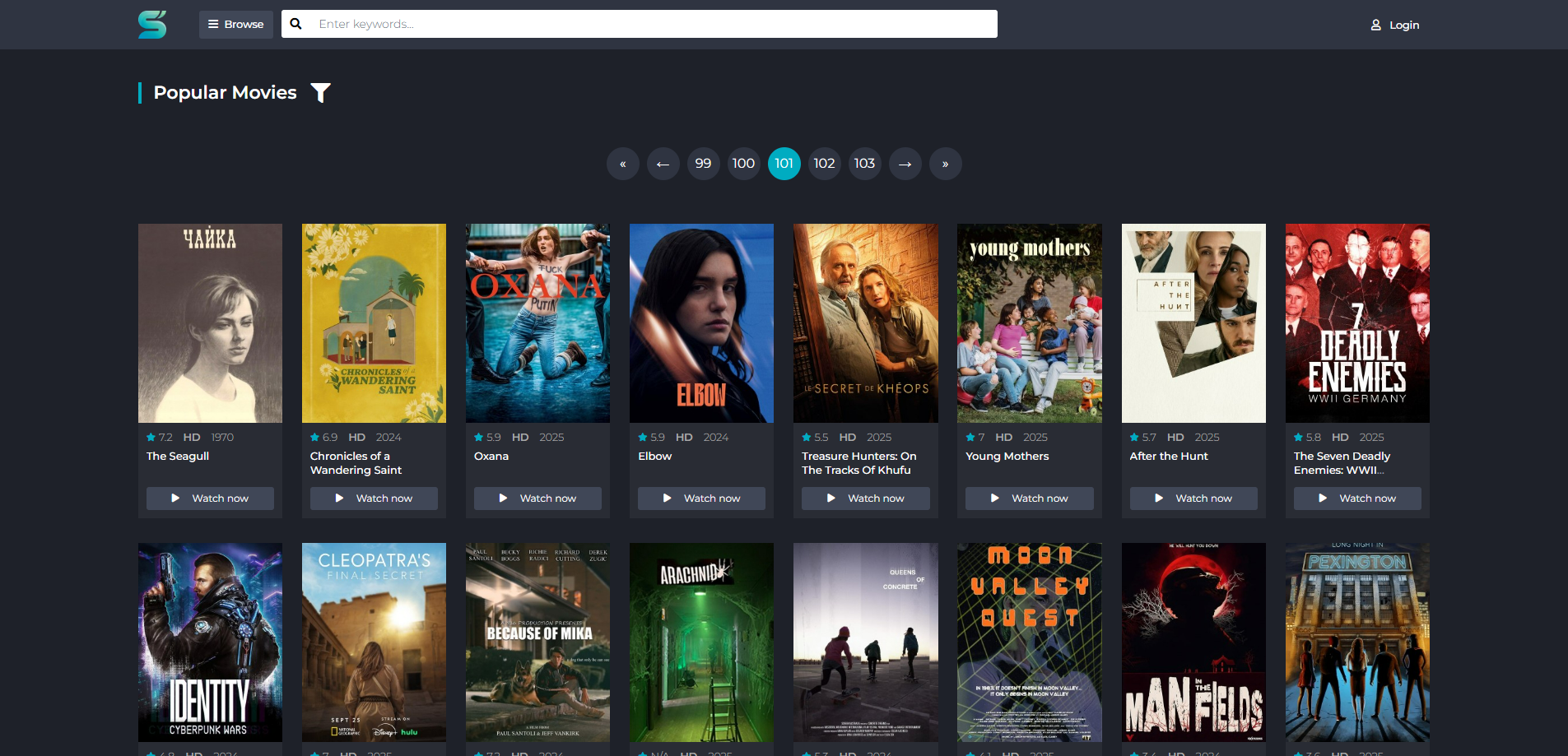Open Elbow title link
Viewport: 1568px width, 756px height.
(x=655, y=457)
